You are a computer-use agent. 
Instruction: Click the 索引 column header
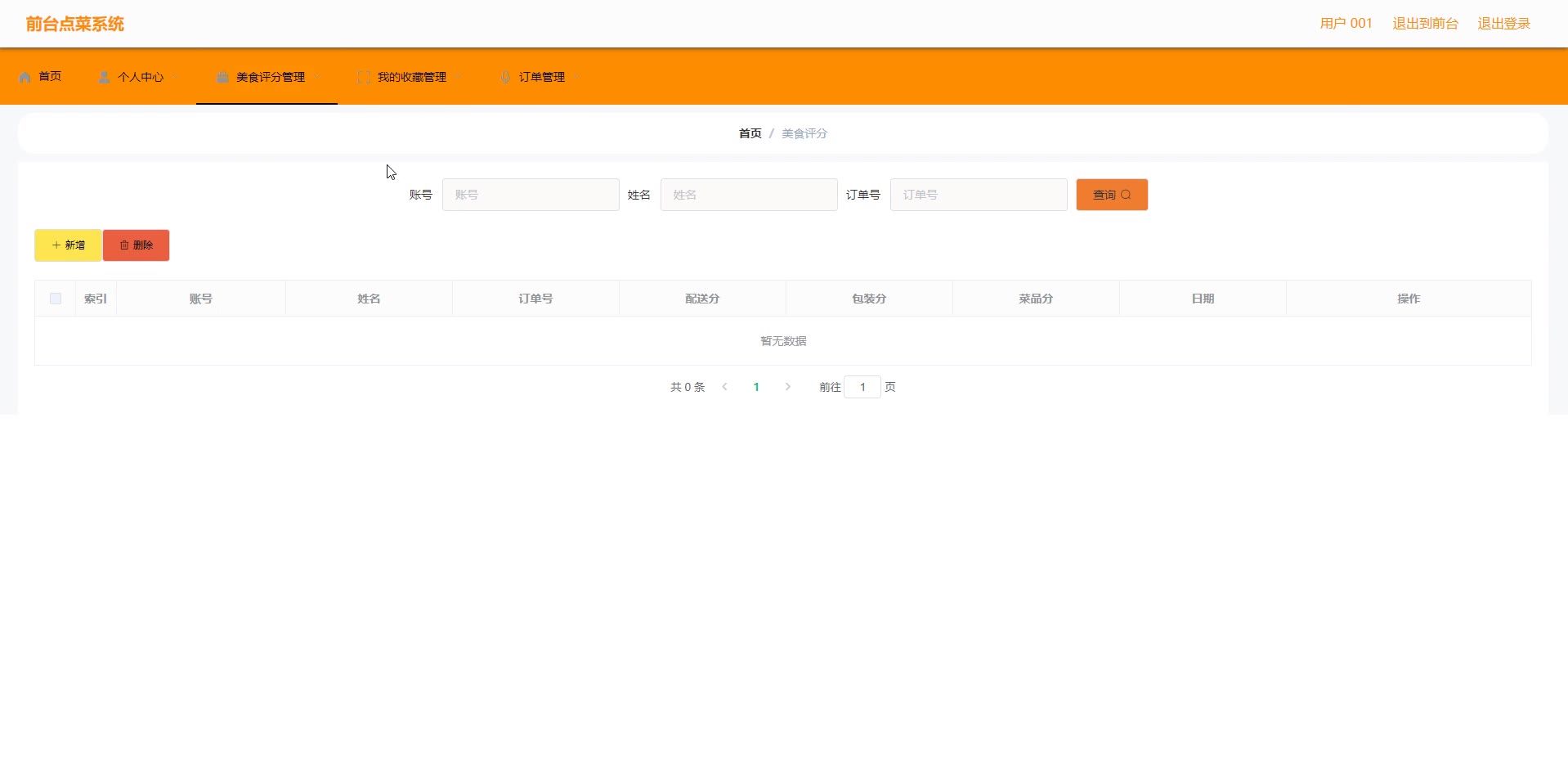point(96,299)
